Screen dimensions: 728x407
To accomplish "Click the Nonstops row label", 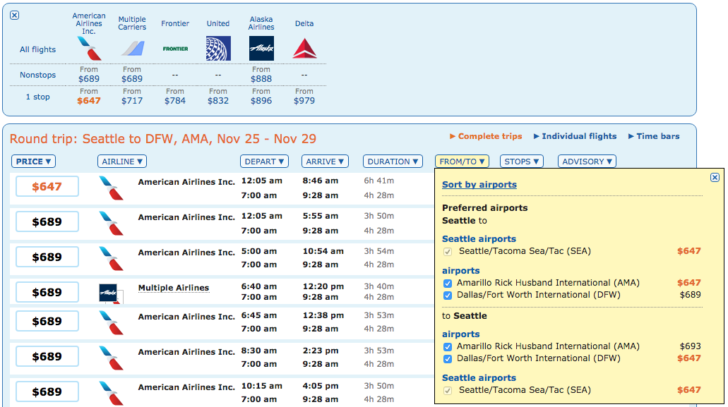I will (38, 75).
